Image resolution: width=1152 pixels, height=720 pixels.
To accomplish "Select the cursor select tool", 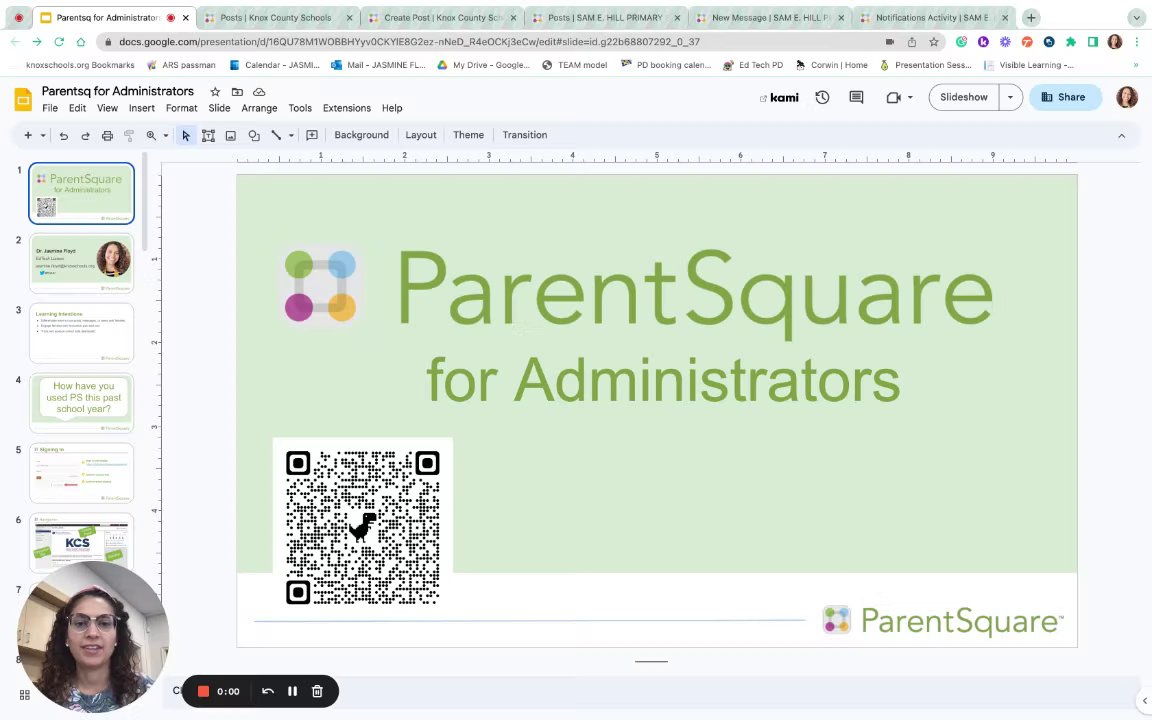I will tap(186, 135).
